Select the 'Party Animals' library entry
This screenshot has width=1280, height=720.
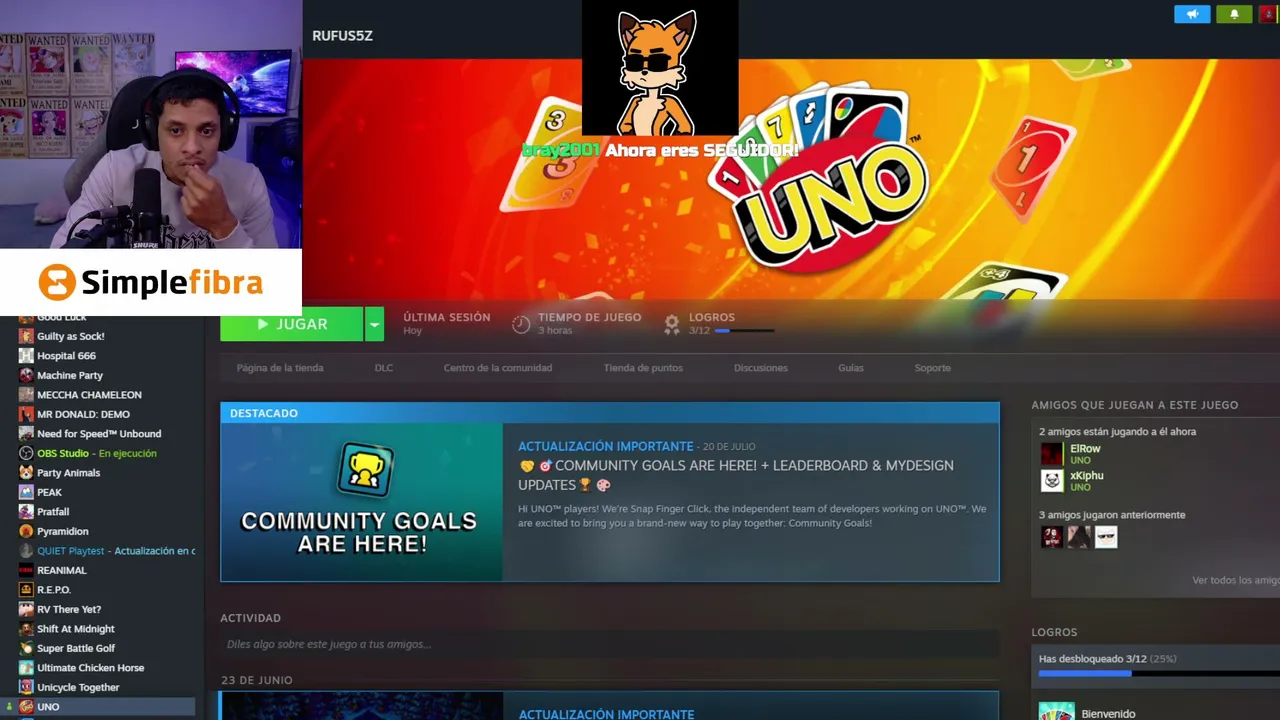point(69,473)
